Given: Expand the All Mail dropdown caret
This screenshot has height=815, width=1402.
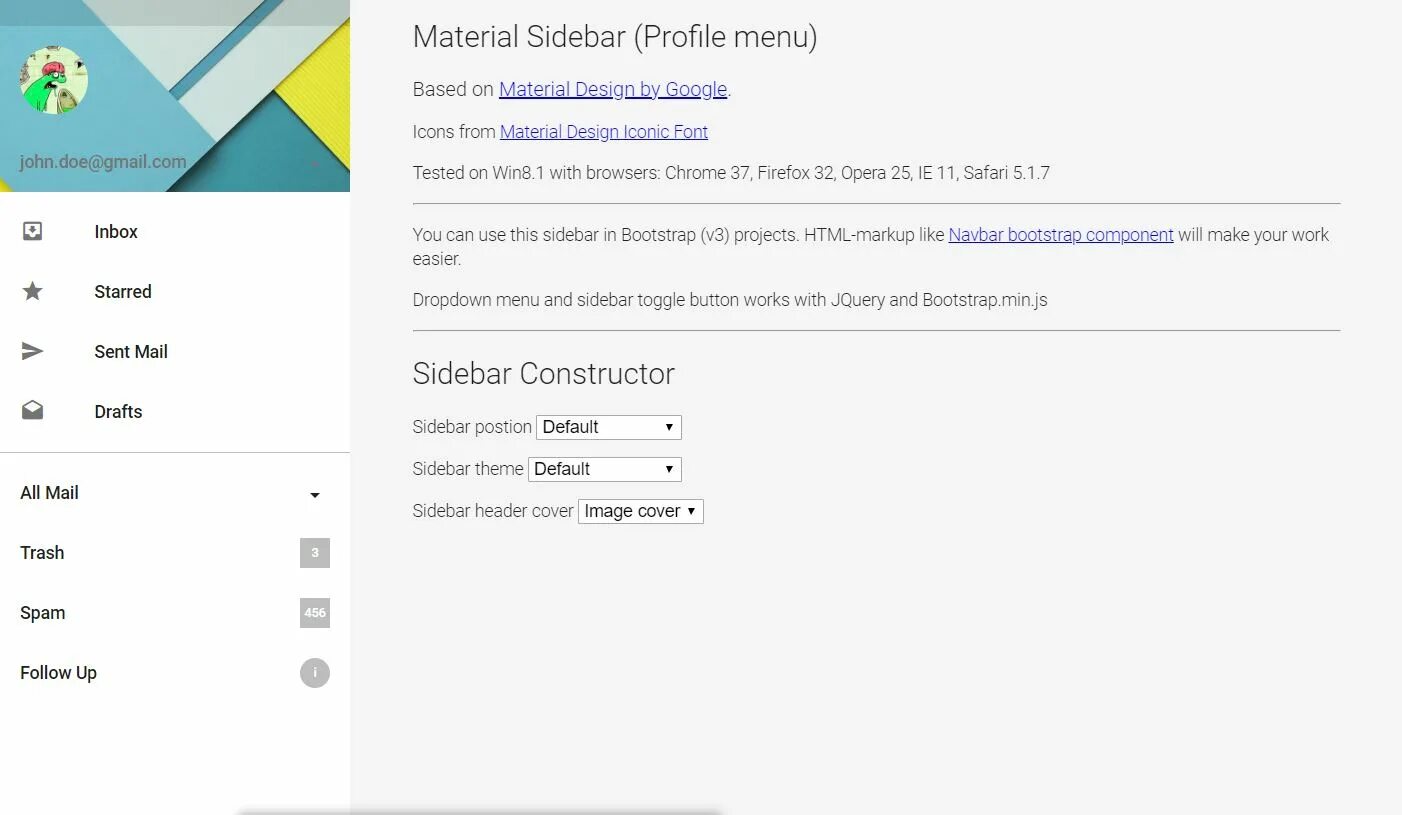Looking at the screenshot, I should pos(315,495).
